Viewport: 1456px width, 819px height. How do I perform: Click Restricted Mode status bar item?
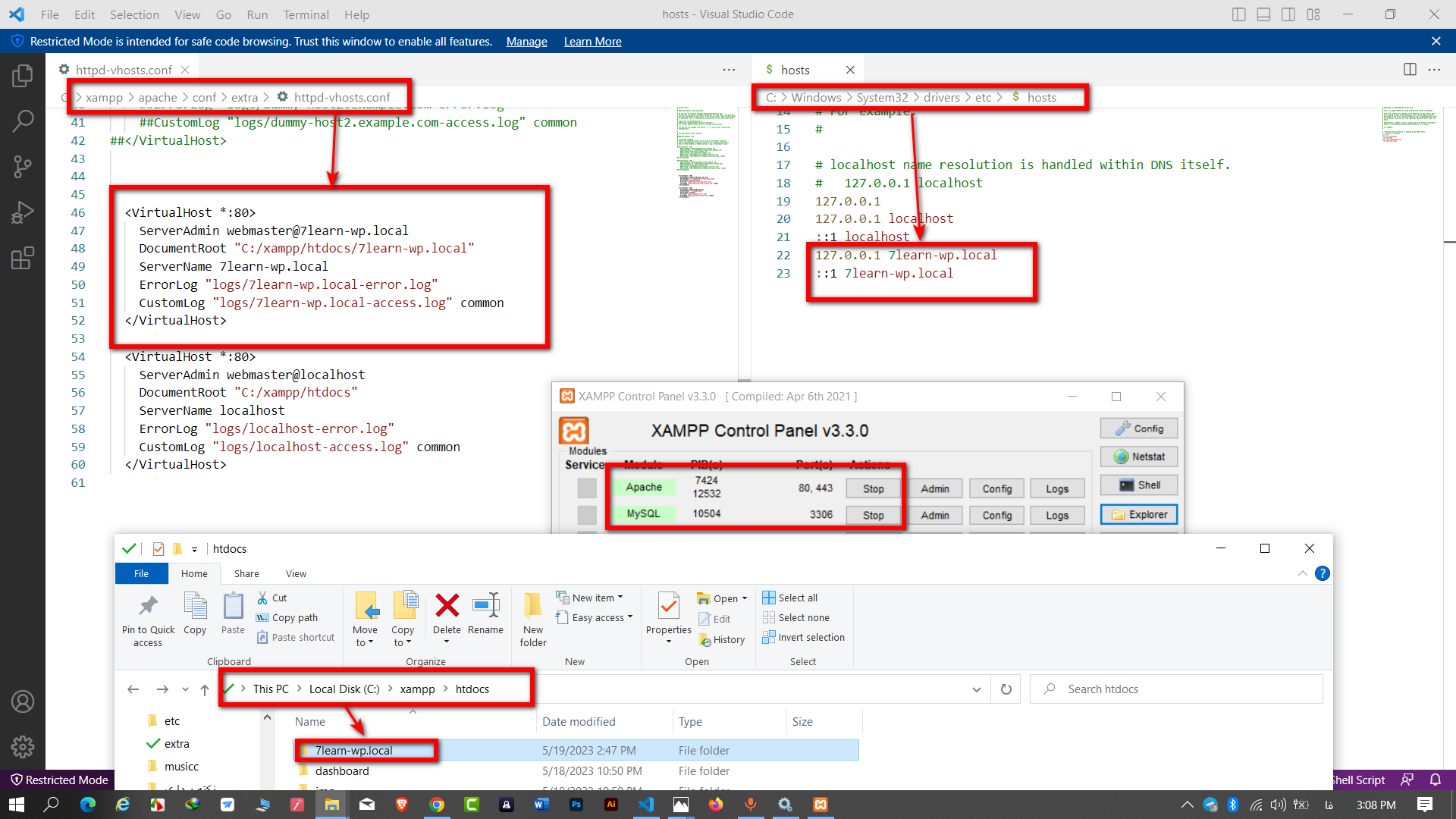tap(59, 780)
